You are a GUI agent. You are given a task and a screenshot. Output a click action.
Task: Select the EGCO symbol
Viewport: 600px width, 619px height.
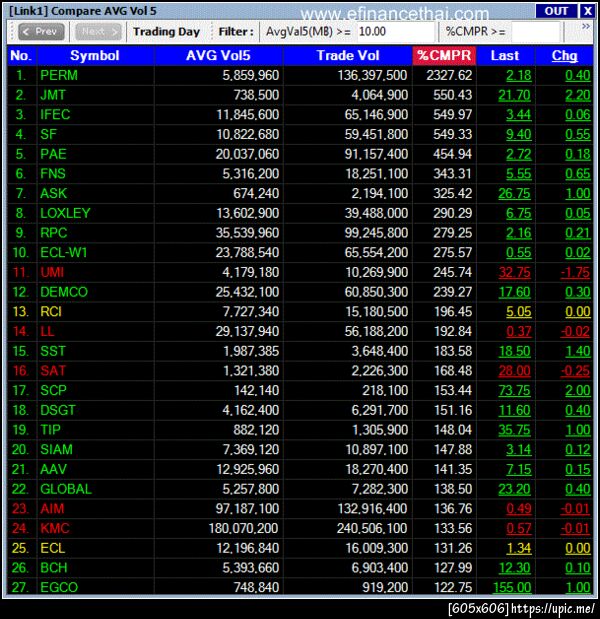pos(59,587)
